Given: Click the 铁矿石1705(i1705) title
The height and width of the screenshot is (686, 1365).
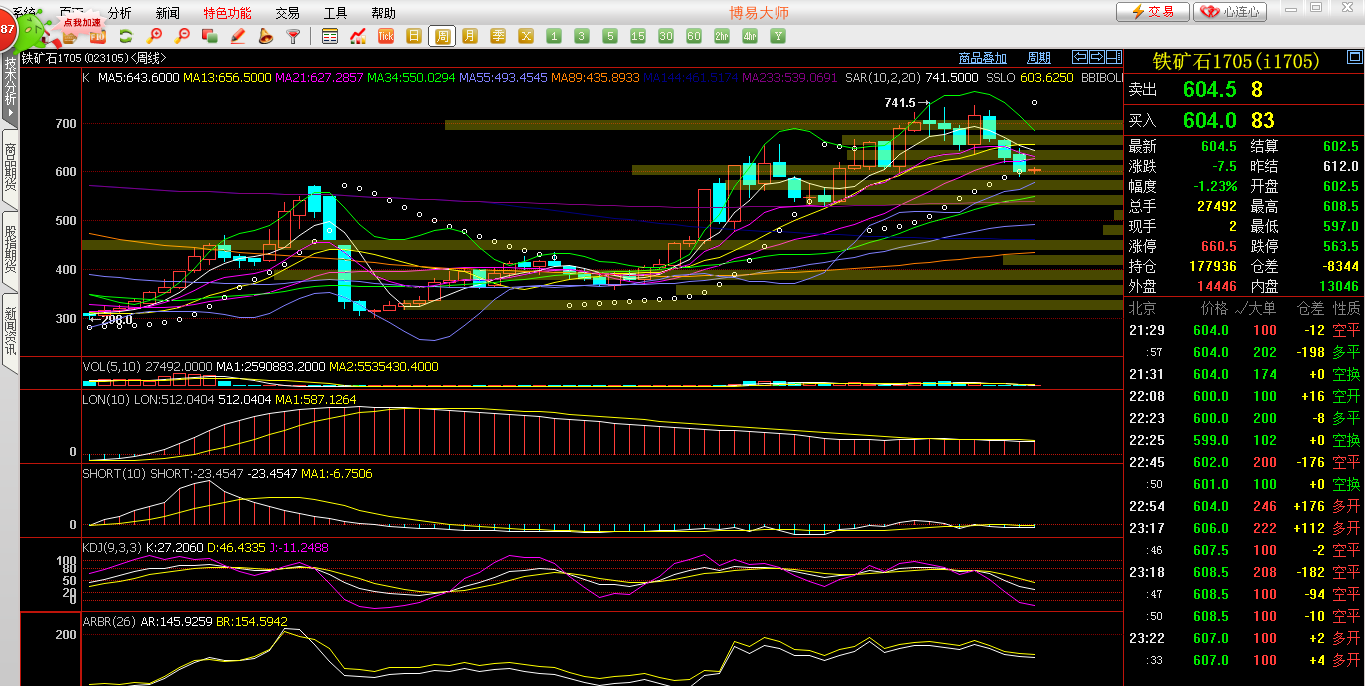Looking at the screenshot, I should click(1236, 61).
